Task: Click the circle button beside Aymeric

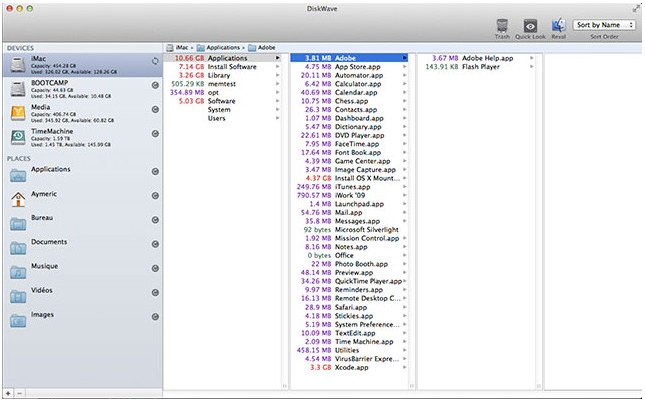Action: 155,196
